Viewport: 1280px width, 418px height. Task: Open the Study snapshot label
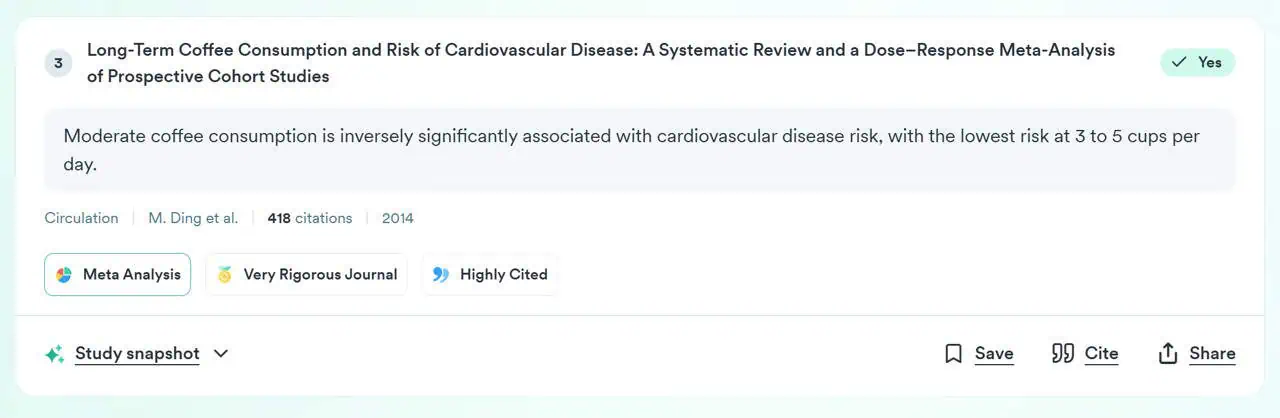(137, 354)
